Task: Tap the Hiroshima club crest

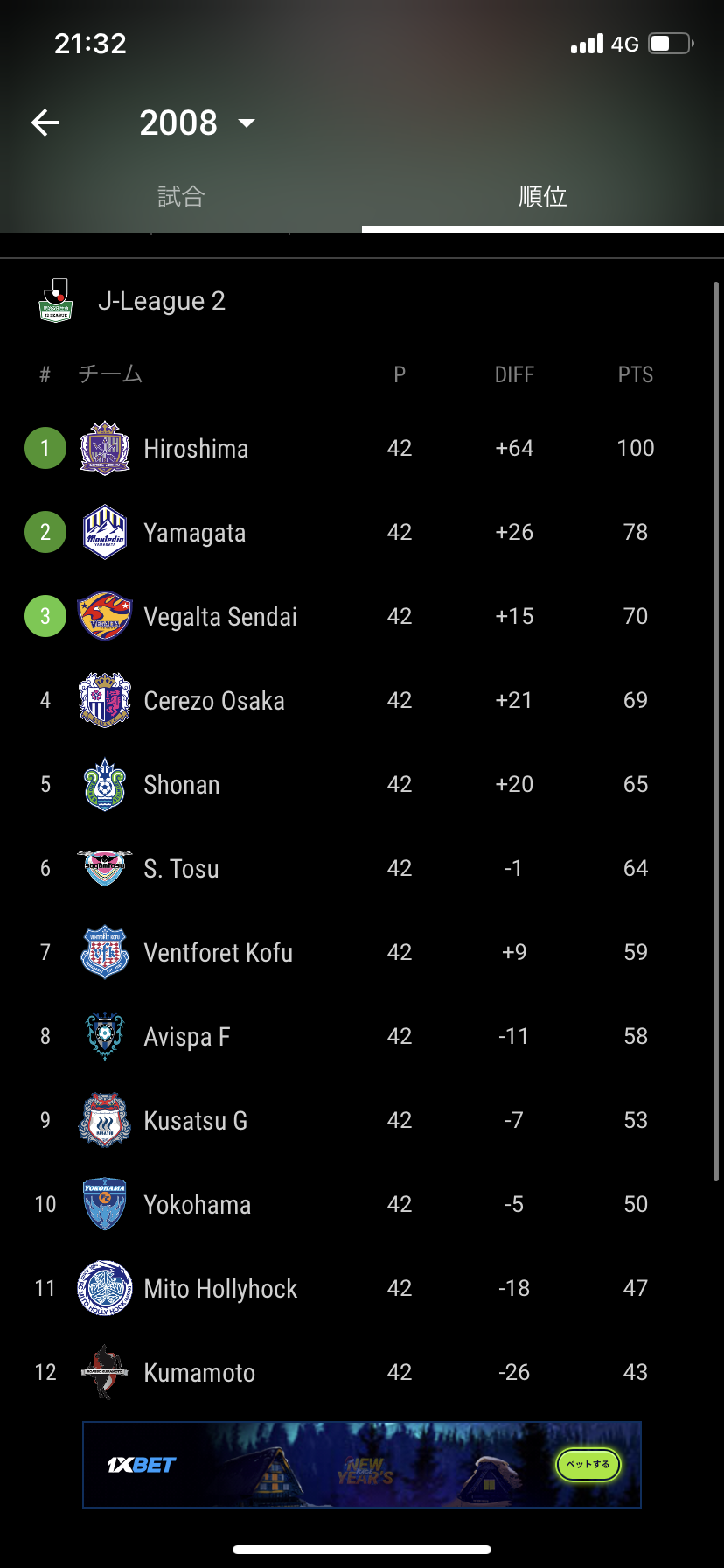Action: point(105,448)
